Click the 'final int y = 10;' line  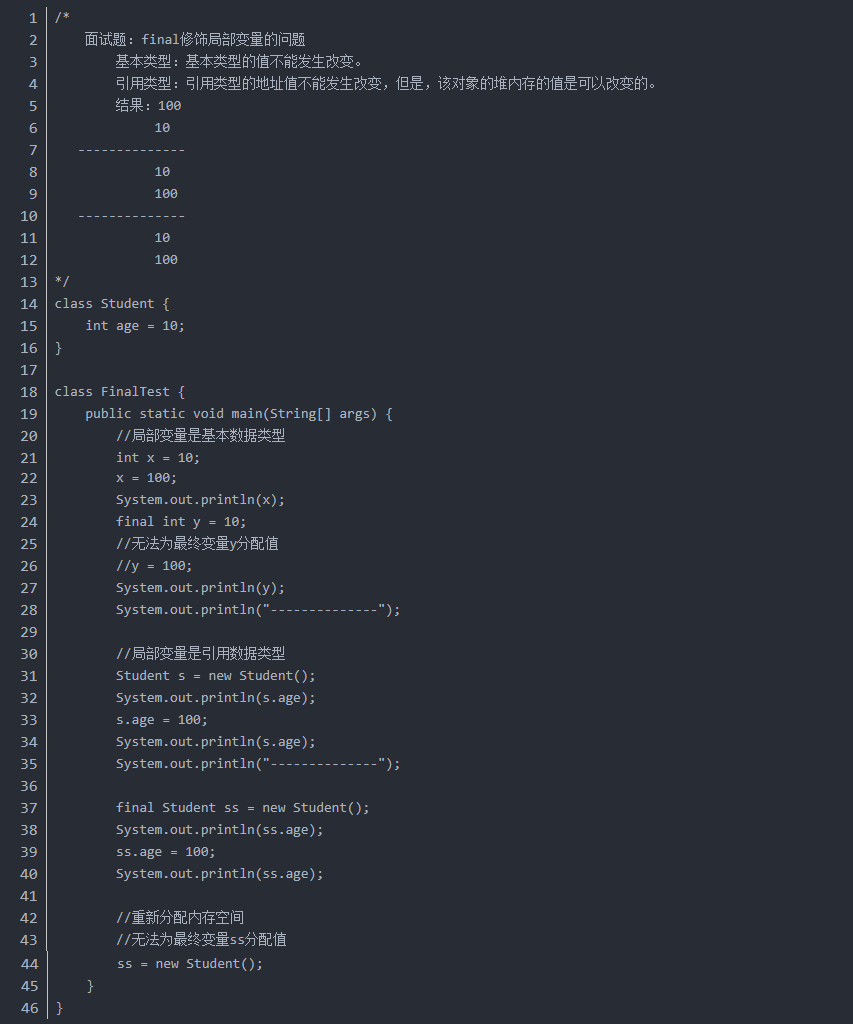181,522
